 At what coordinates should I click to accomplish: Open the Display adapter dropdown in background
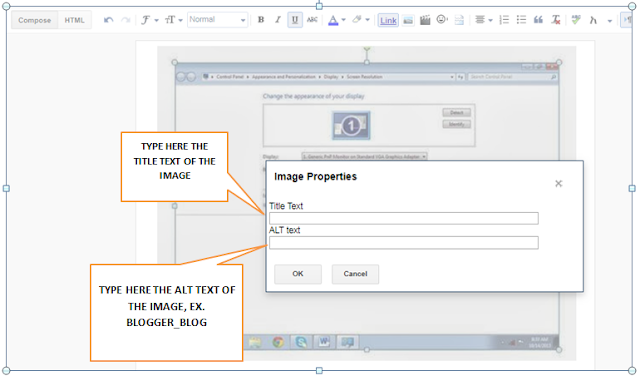[364, 156]
